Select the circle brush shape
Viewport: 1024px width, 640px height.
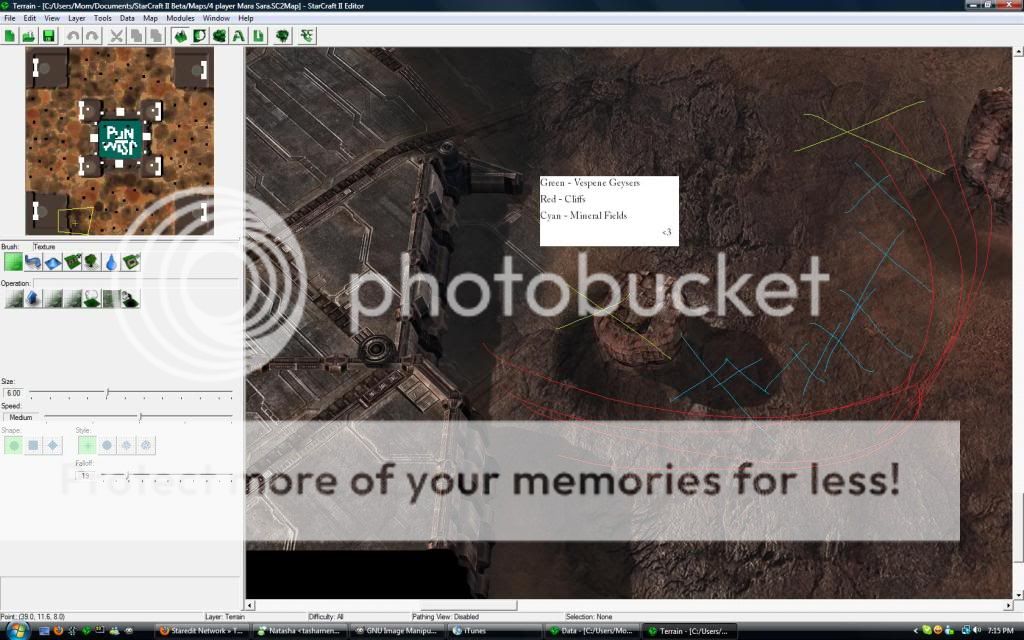pyautogui.click(x=14, y=445)
